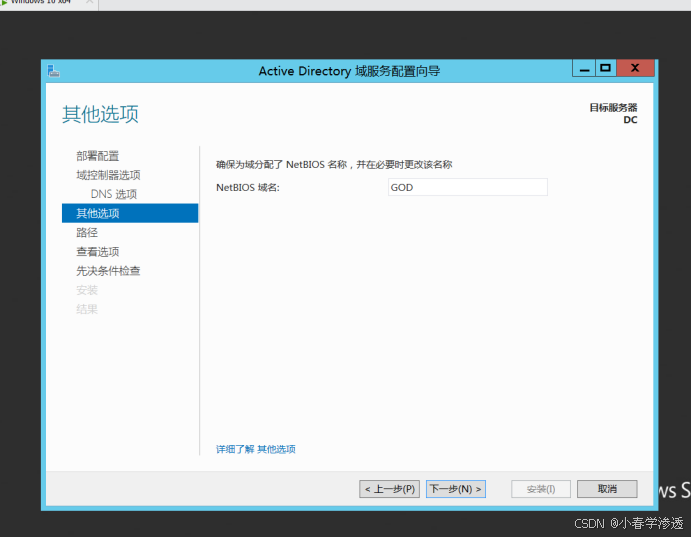This screenshot has height=538, width=692.
Task: Click the 目标服务器 label text
Action: point(613,107)
